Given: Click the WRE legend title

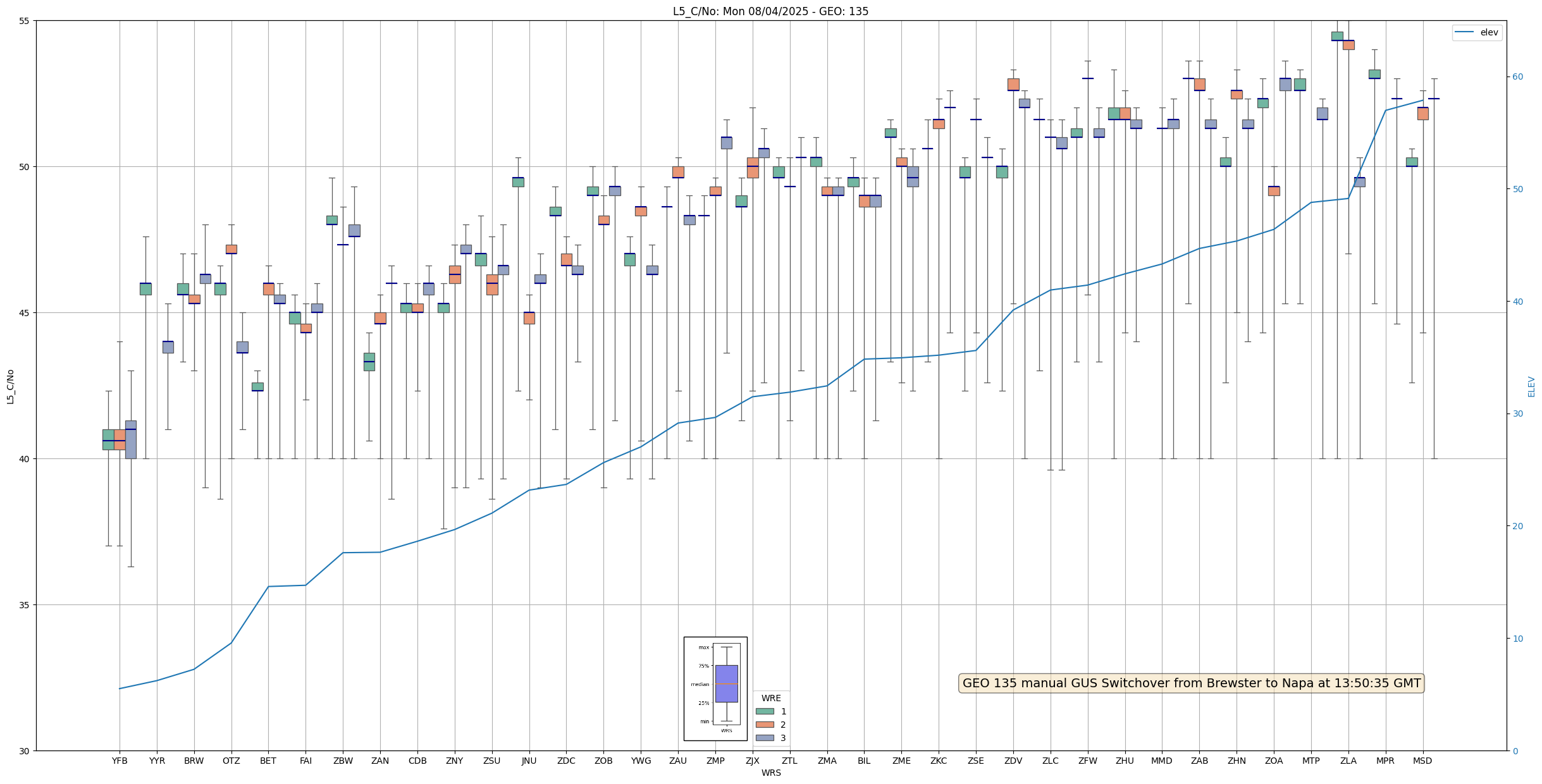Looking at the screenshot, I should click(770, 698).
